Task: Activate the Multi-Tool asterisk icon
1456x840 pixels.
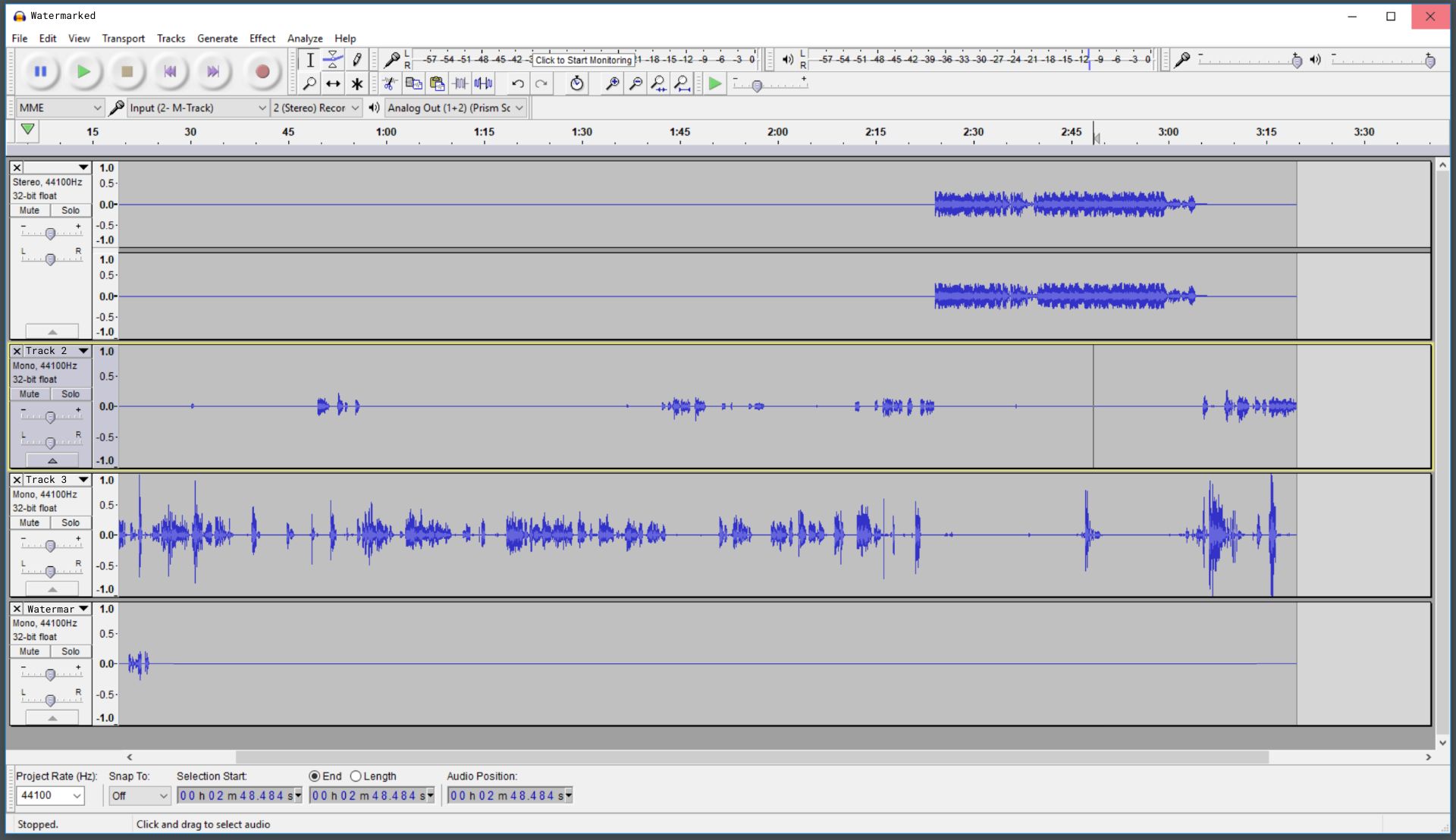Action: coord(356,83)
